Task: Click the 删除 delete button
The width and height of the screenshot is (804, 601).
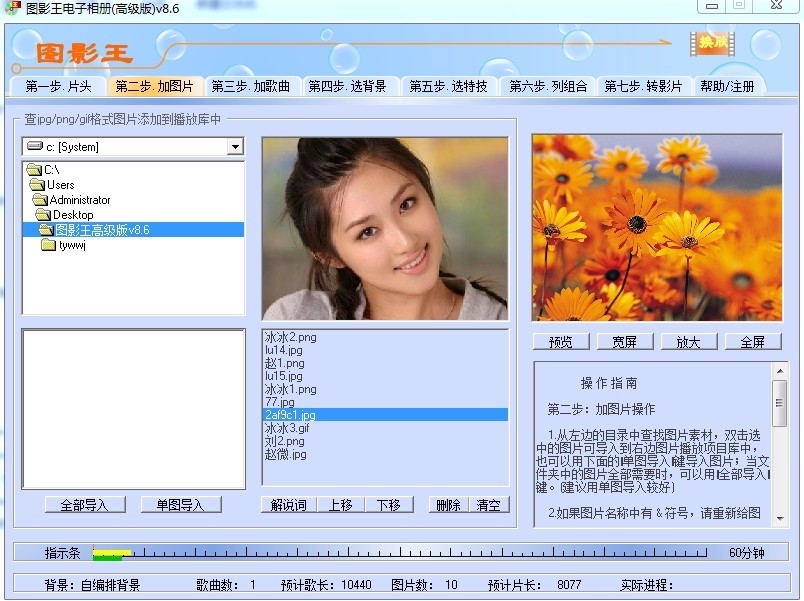Action: coord(449,505)
